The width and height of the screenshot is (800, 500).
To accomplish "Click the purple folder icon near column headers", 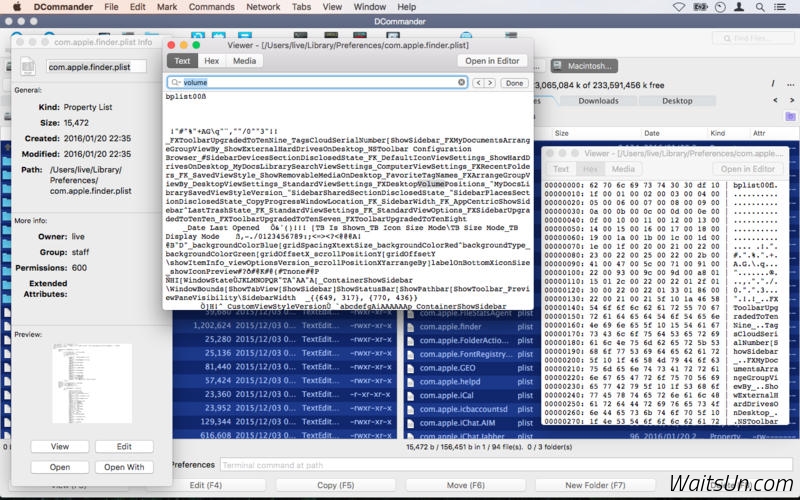I will point(790,116).
